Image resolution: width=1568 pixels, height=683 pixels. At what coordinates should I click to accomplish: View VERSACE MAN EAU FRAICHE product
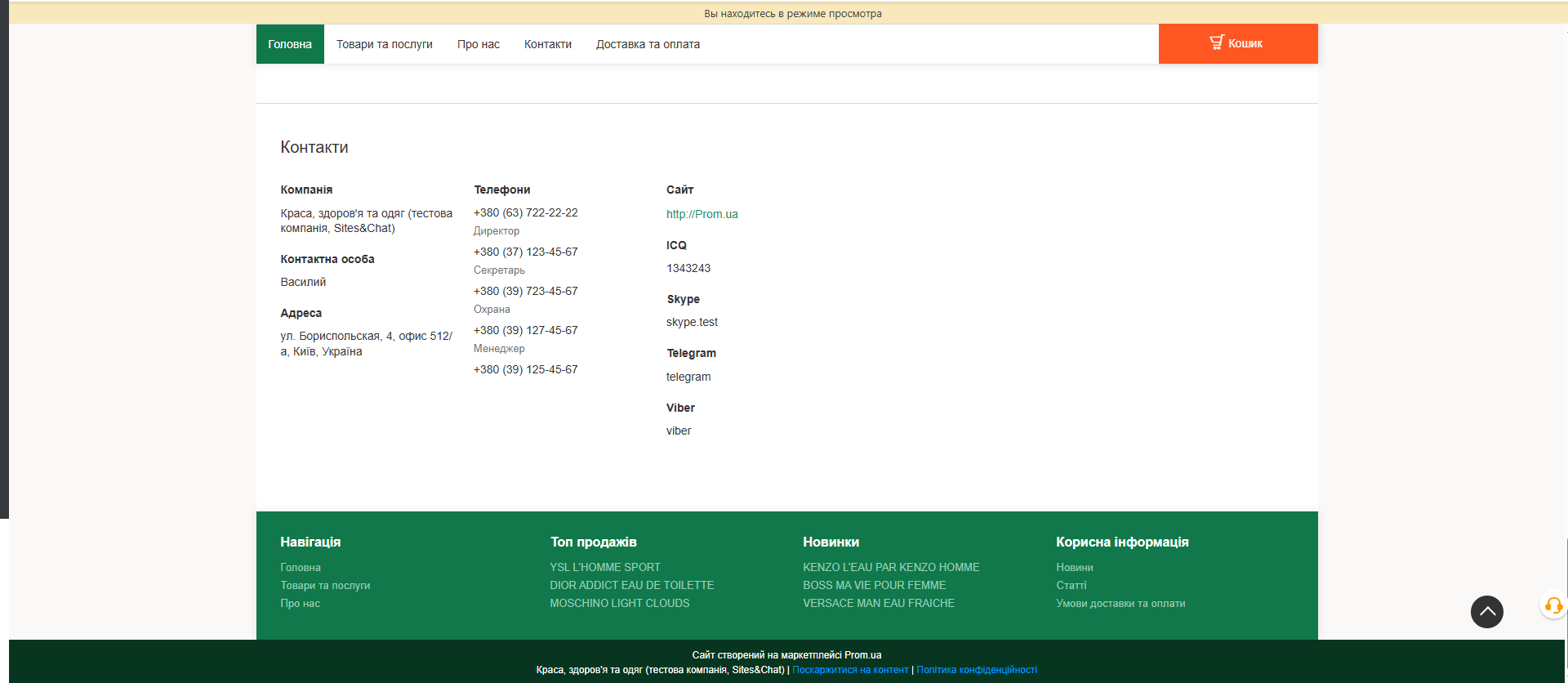click(878, 603)
